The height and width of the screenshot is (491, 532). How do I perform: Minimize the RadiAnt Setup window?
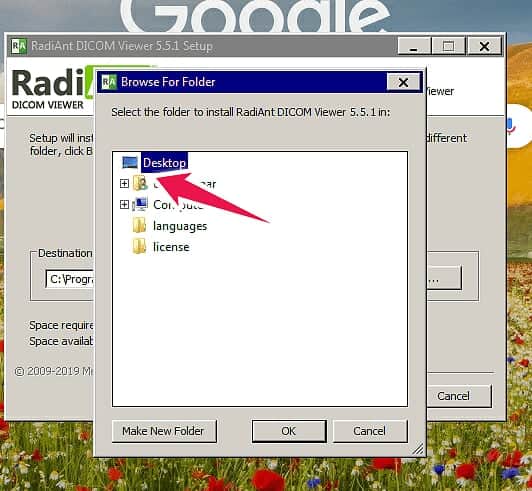click(414, 46)
